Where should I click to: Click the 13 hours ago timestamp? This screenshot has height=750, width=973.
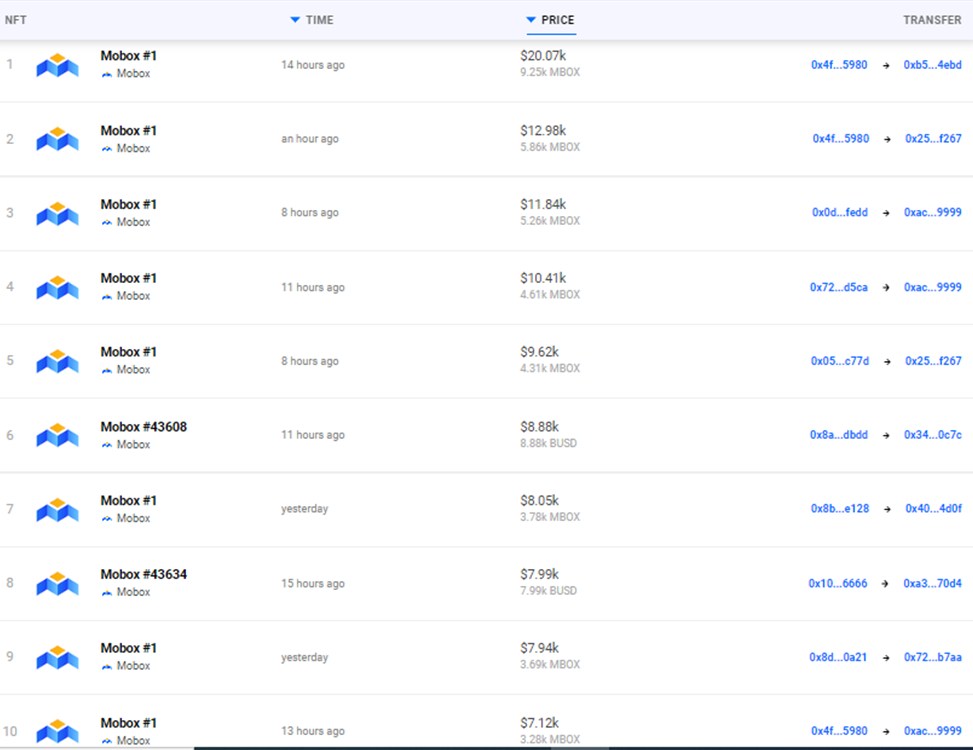click(313, 731)
